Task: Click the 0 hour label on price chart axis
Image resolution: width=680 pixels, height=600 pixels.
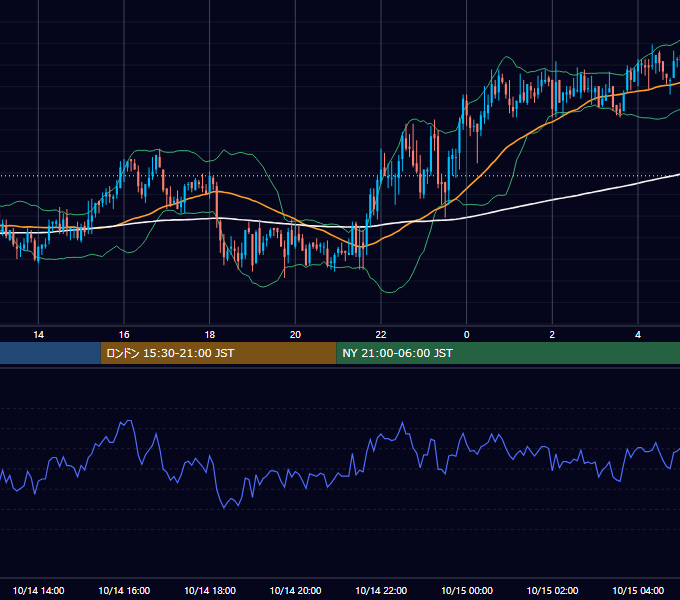Action: [467, 335]
